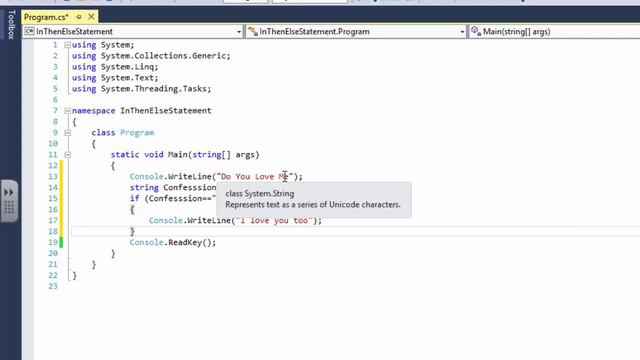
Task: Close the Program.cs tab with its X
Action: [x=91, y=17]
